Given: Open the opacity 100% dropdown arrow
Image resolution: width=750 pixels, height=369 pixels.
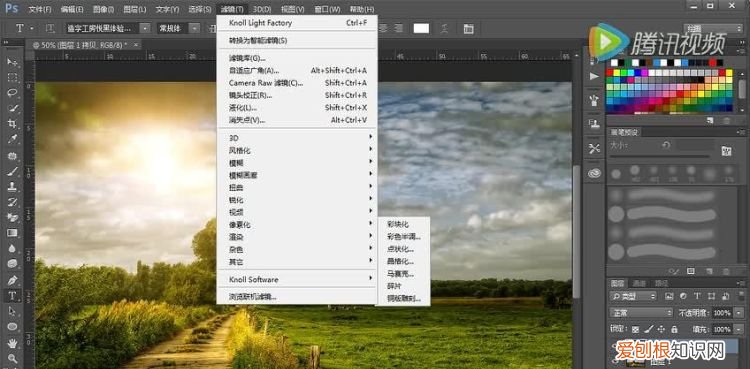Looking at the screenshot, I should click(x=739, y=313).
